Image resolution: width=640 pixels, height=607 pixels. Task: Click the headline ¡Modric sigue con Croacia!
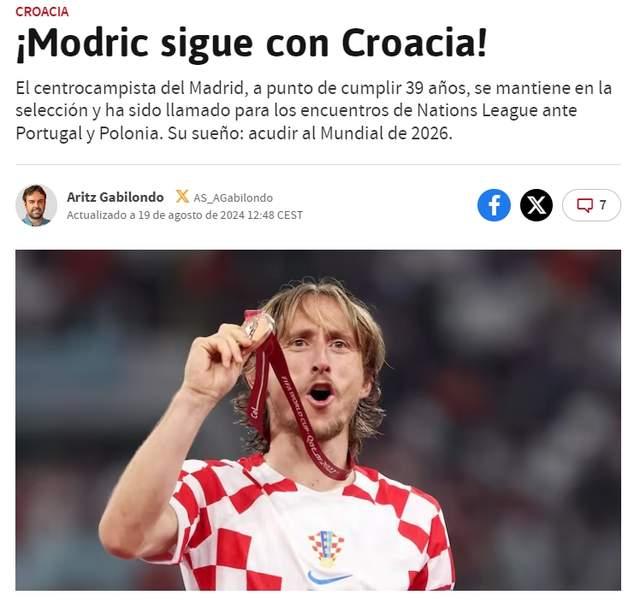coord(251,44)
